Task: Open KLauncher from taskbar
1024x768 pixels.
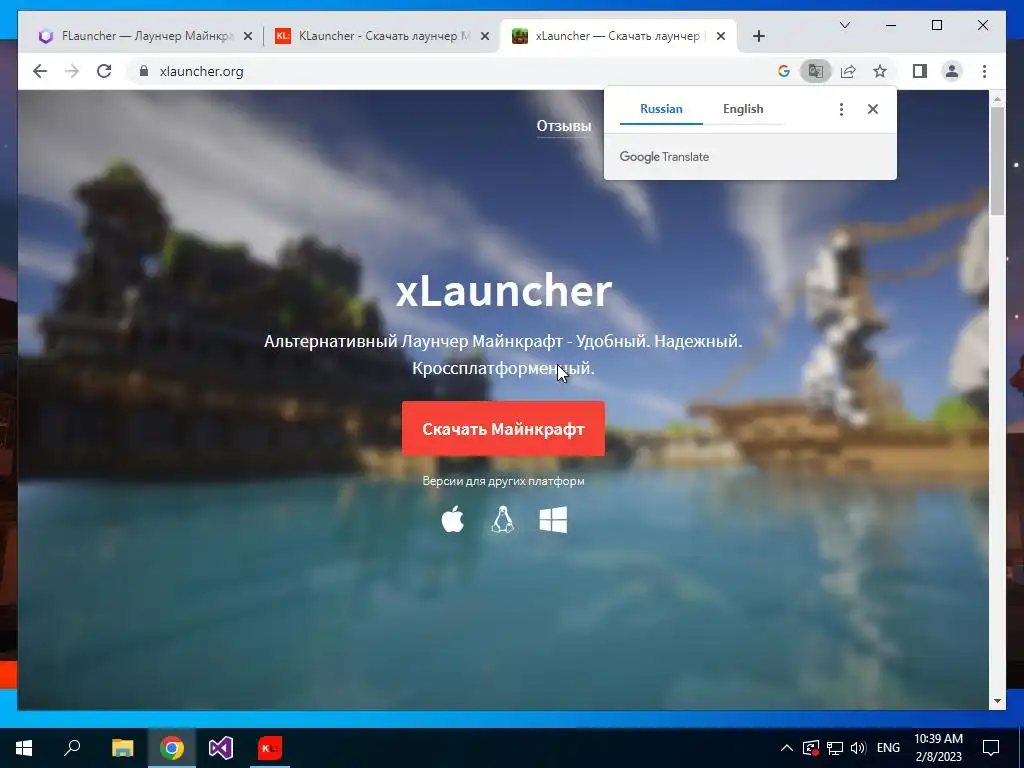Action: click(x=270, y=748)
